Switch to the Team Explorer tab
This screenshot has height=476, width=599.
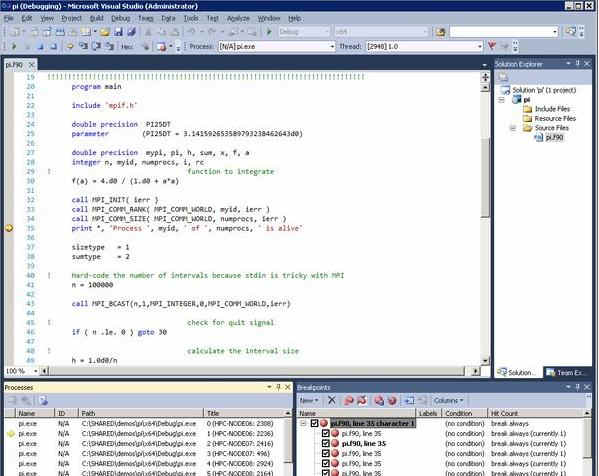coord(566,372)
